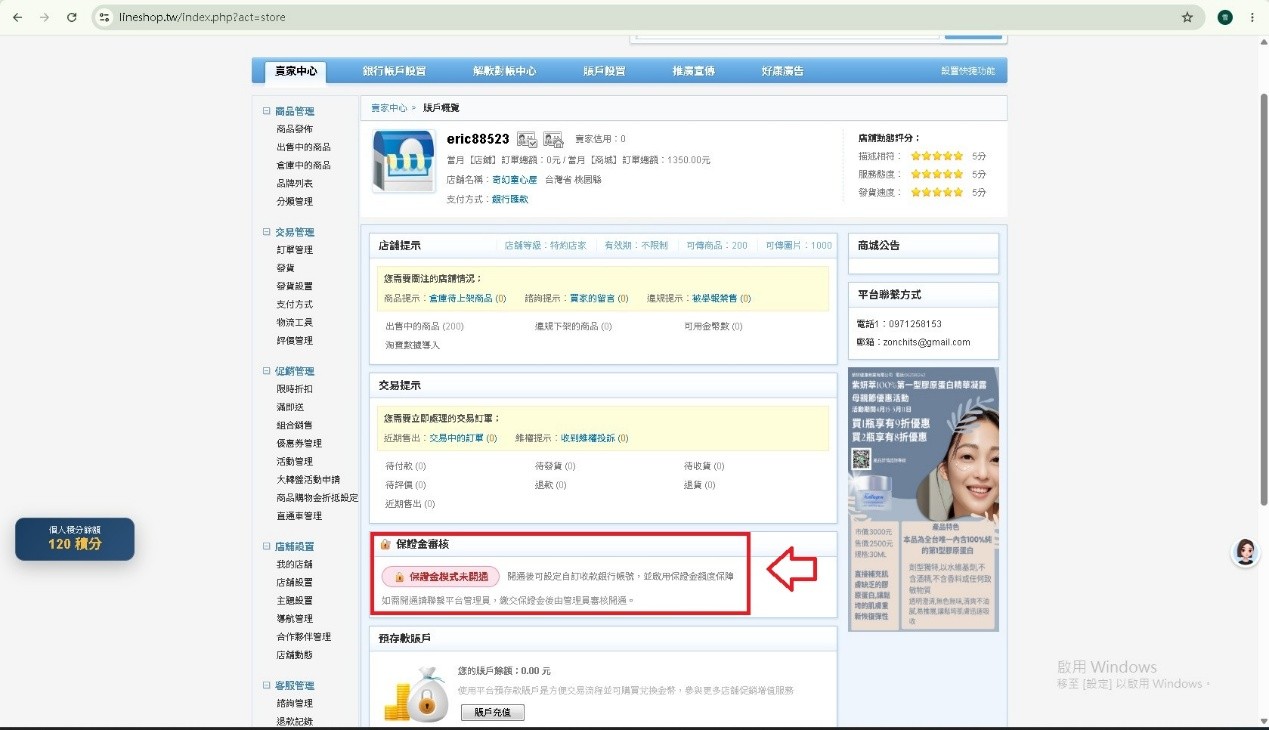
Task: Open the Chrome profile avatar
Action: tap(1225, 17)
